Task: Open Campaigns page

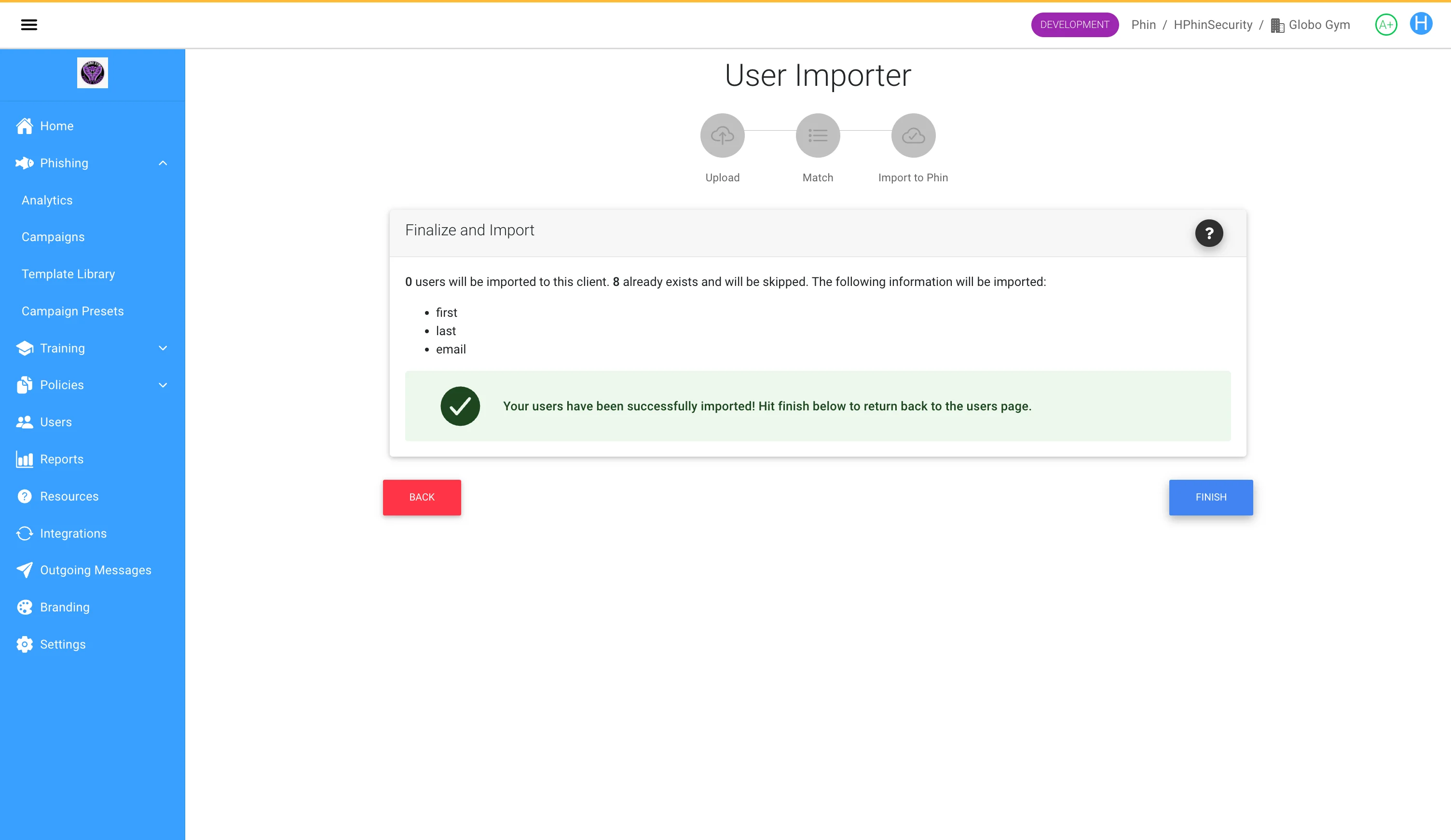Action: 53,237
